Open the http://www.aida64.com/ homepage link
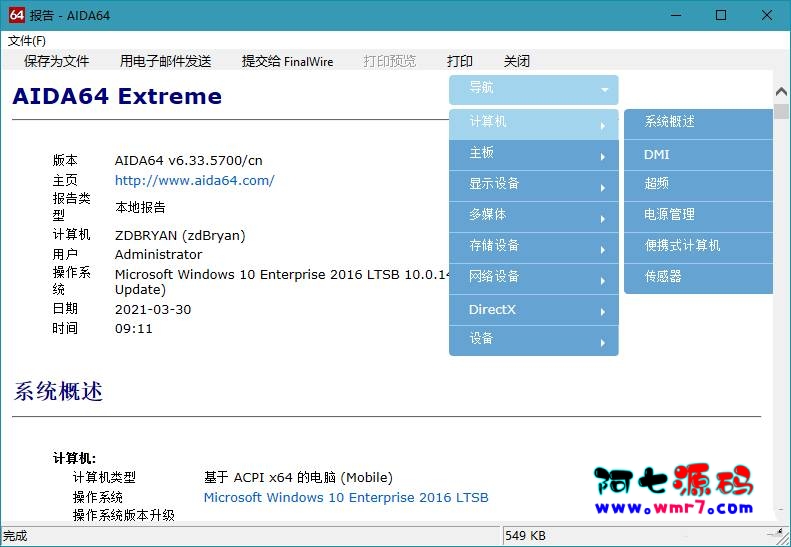The height and width of the screenshot is (547, 791). [x=195, y=181]
